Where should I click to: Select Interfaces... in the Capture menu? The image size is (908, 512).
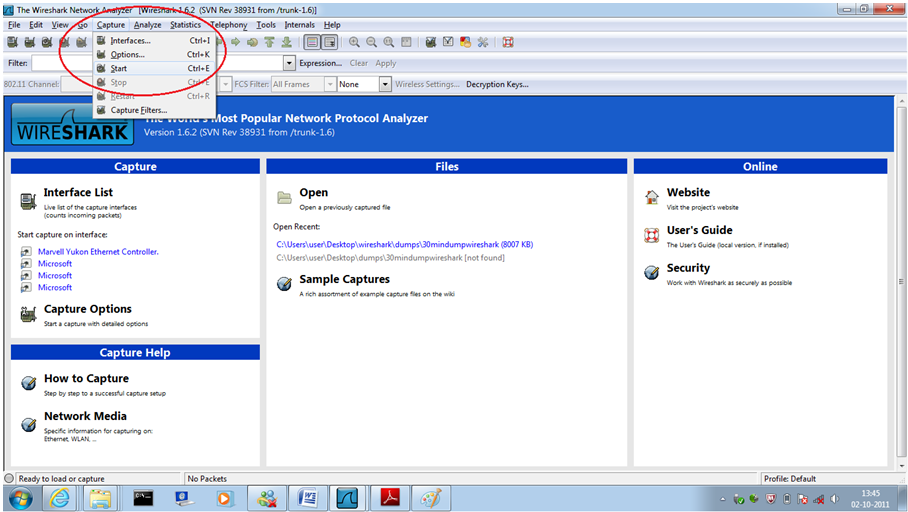pyautogui.click(x=154, y=41)
